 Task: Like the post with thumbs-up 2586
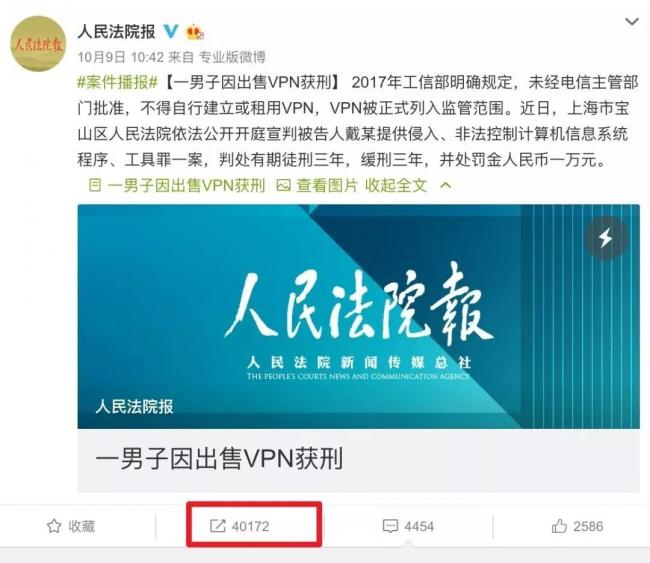click(x=559, y=526)
